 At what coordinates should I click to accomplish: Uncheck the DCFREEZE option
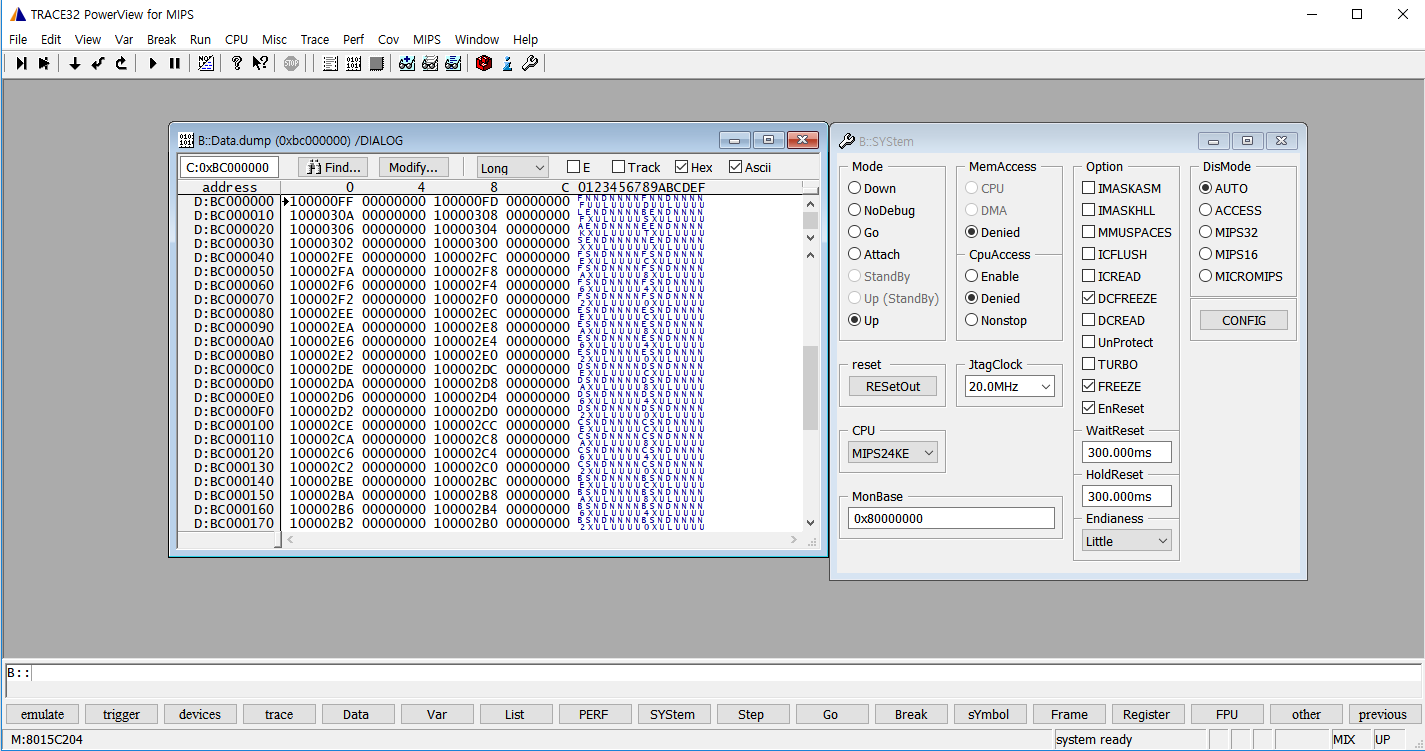click(x=1089, y=298)
